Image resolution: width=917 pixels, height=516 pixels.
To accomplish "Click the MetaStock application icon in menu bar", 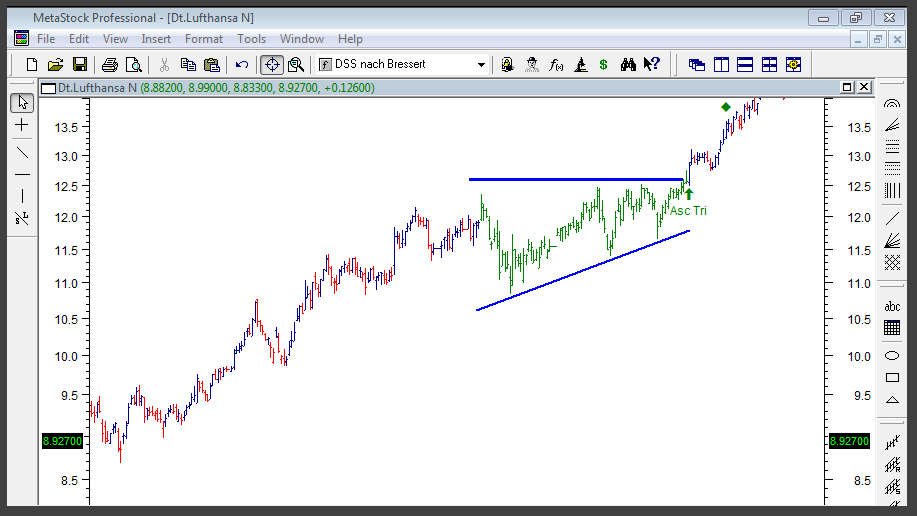I will coord(22,39).
